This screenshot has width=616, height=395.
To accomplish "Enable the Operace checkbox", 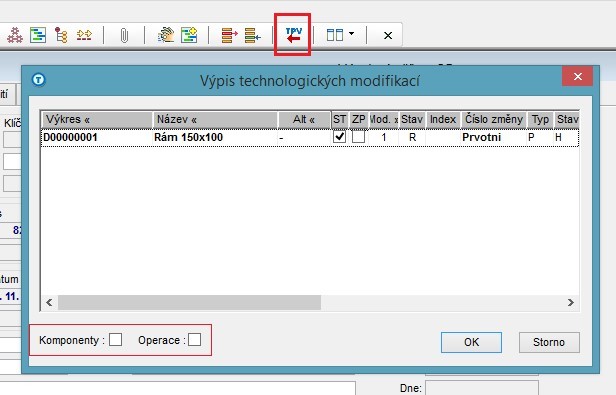I will [194, 340].
